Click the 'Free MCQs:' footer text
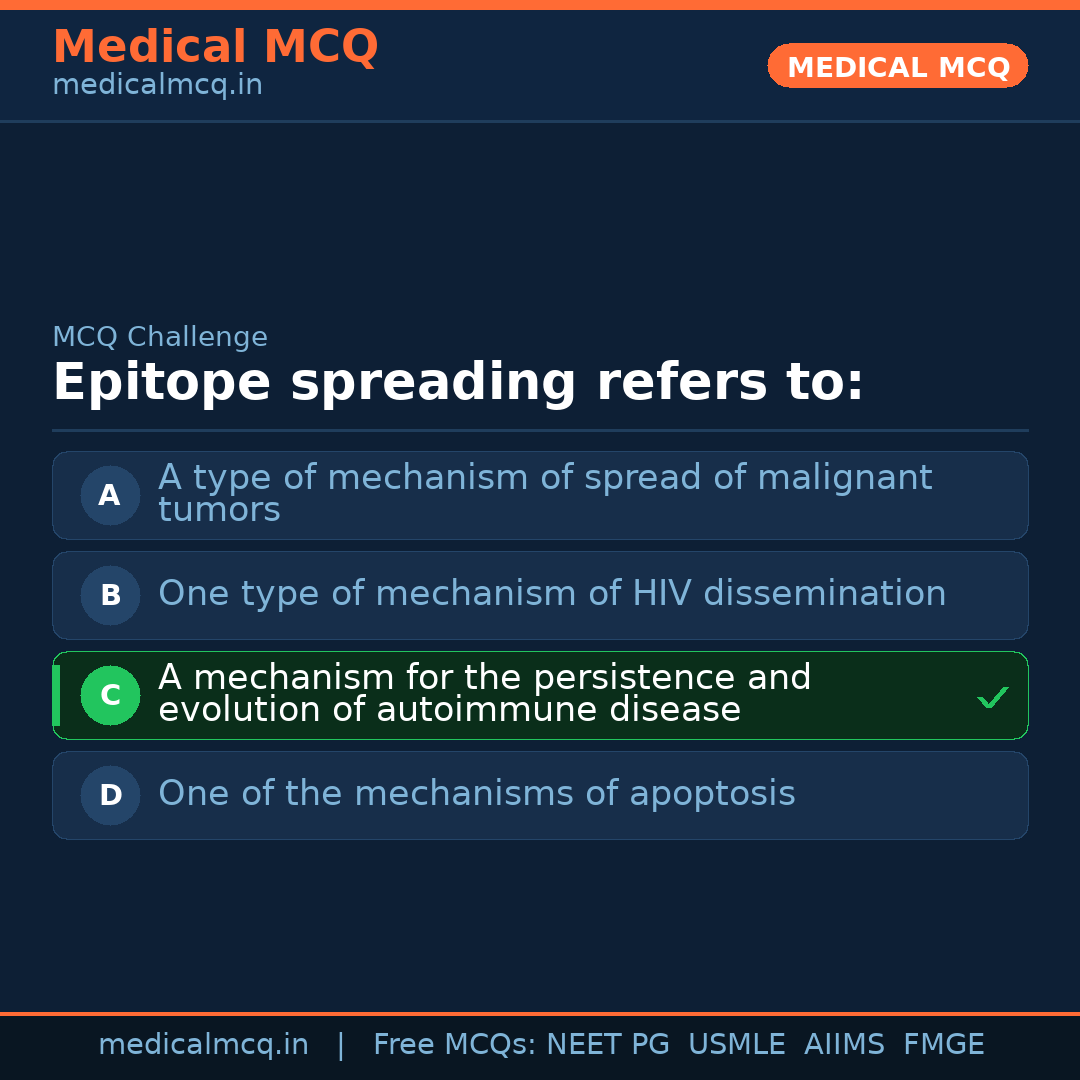The height and width of the screenshot is (1080, 1080). pos(455,1045)
